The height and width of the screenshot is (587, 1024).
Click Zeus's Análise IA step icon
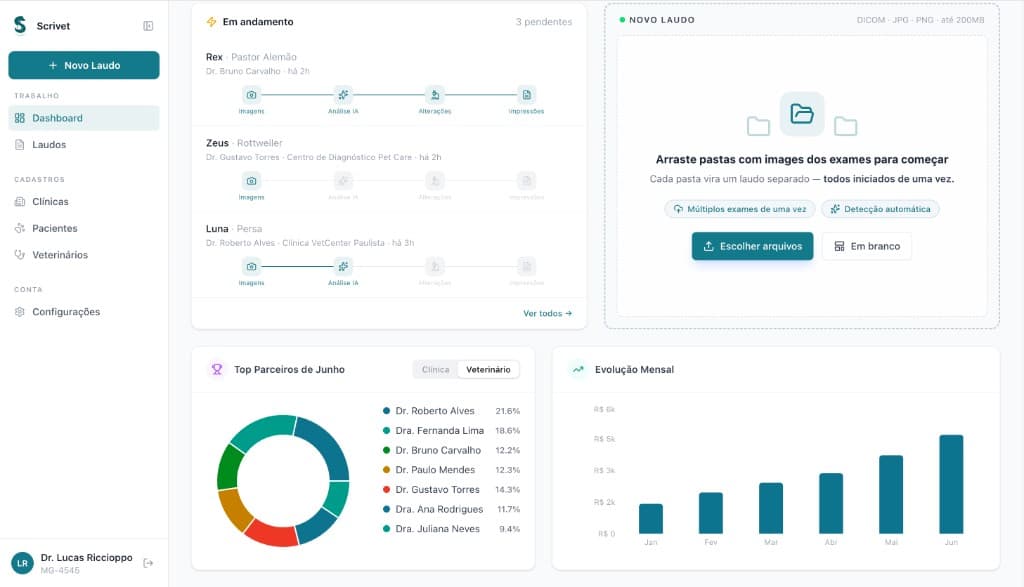click(x=343, y=181)
